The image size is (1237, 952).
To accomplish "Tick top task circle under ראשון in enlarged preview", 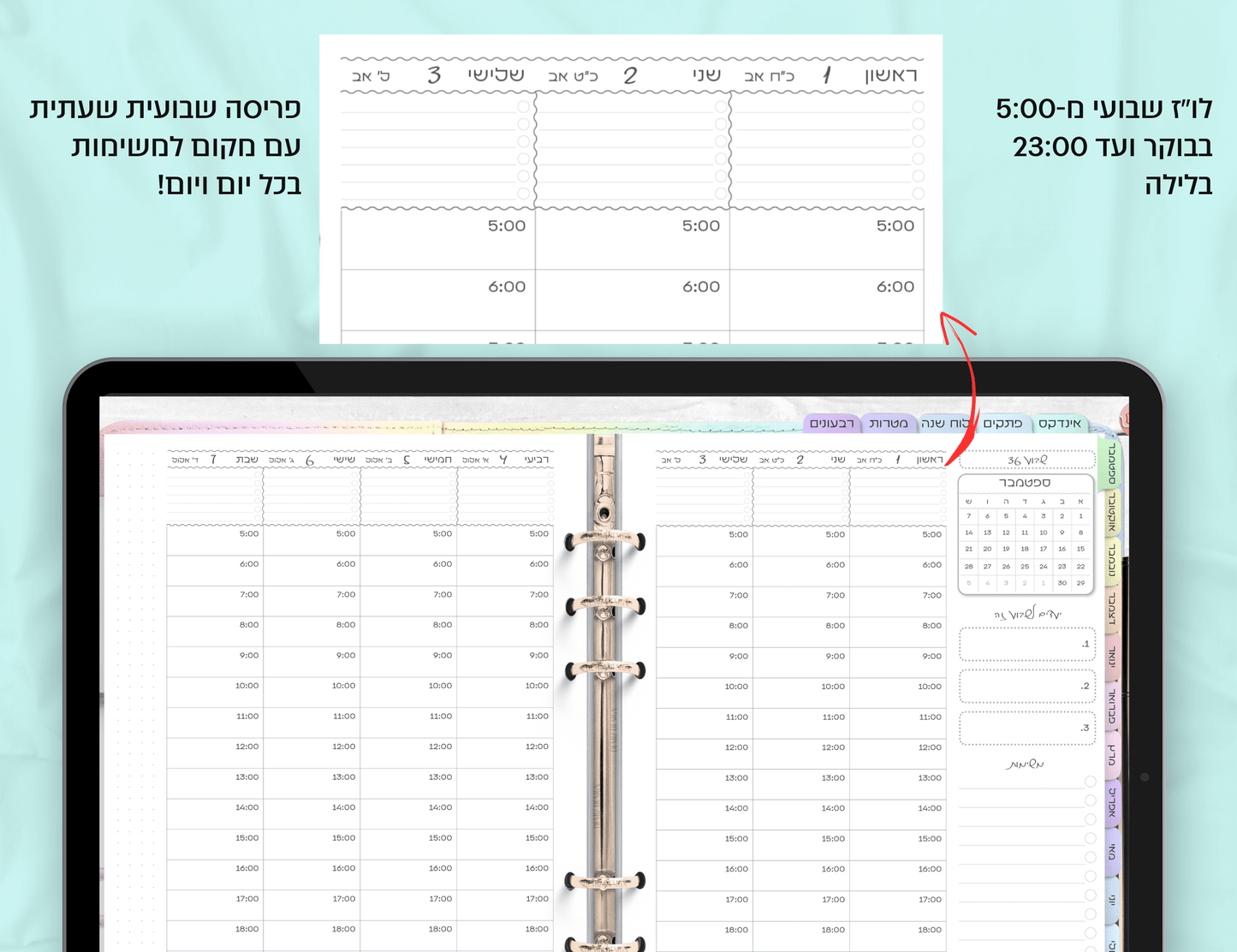I will tap(918, 107).
